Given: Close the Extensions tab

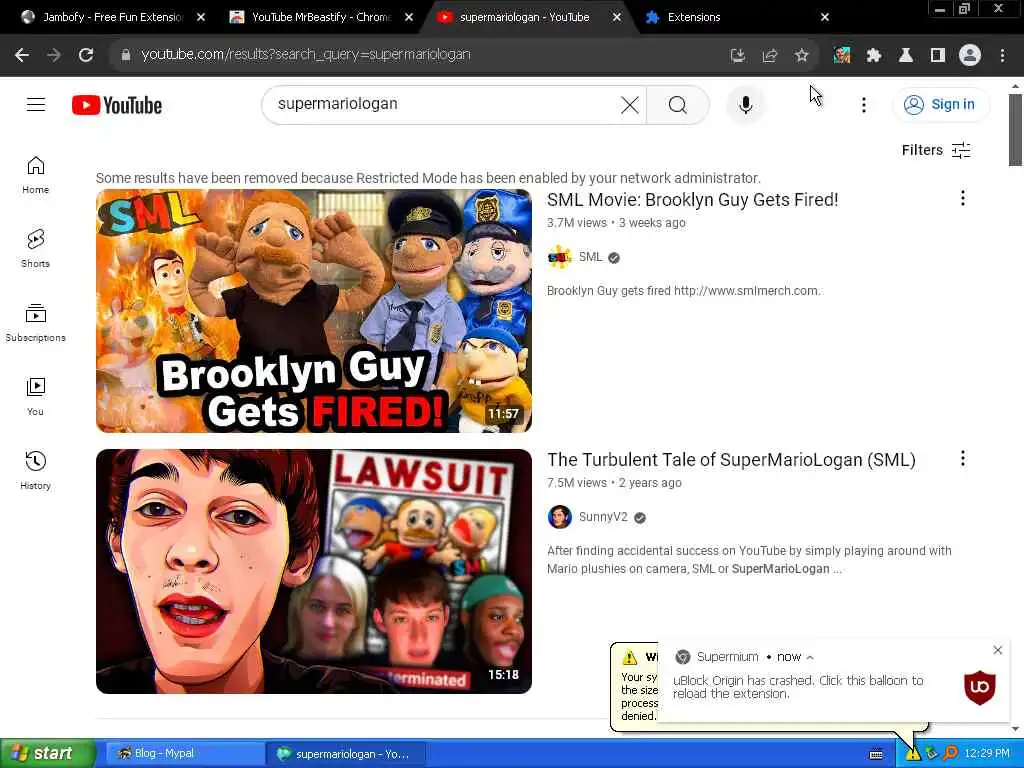Looking at the screenshot, I should tap(825, 18).
